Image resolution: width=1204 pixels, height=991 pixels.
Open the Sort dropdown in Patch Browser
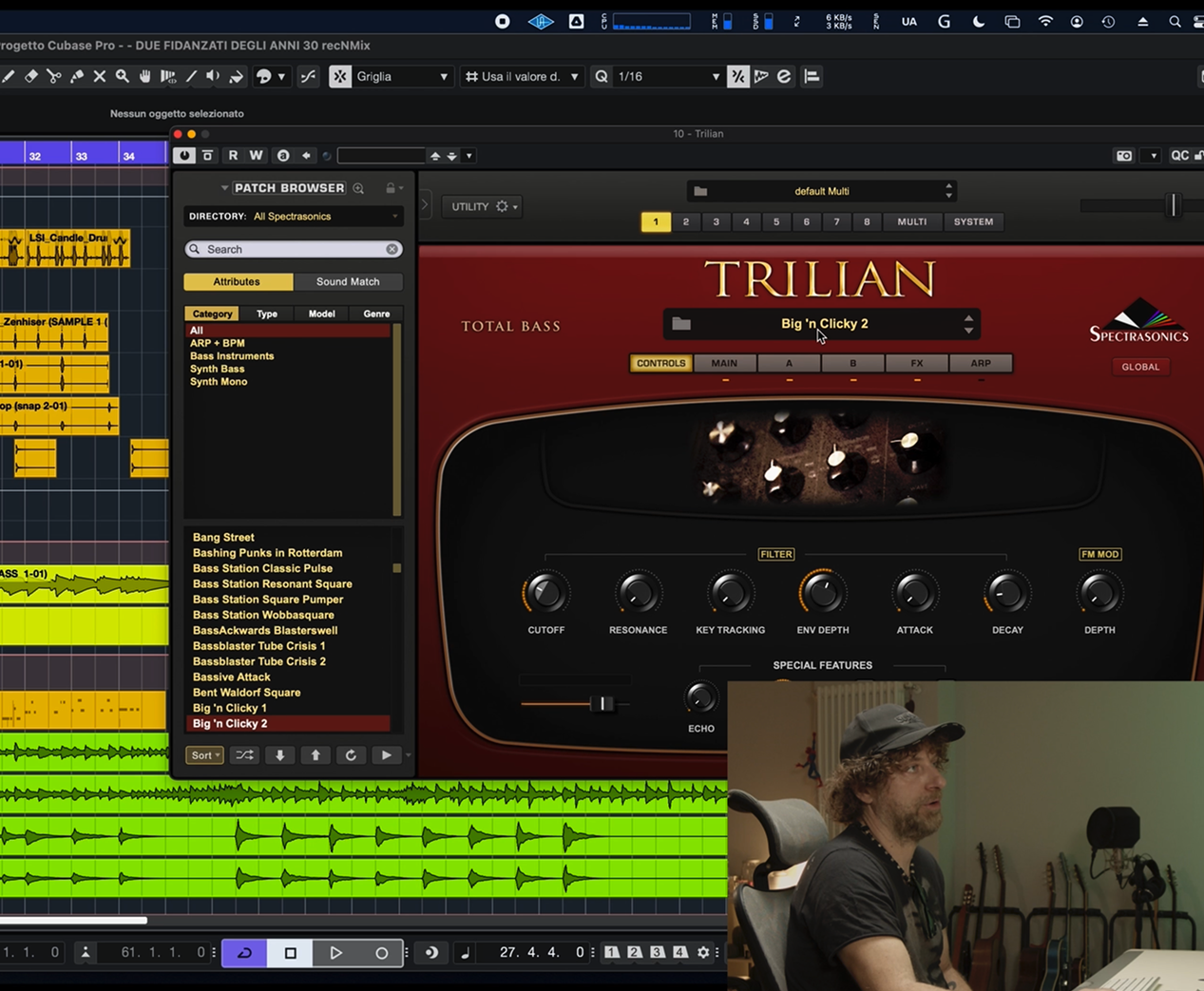click(204, 755)
